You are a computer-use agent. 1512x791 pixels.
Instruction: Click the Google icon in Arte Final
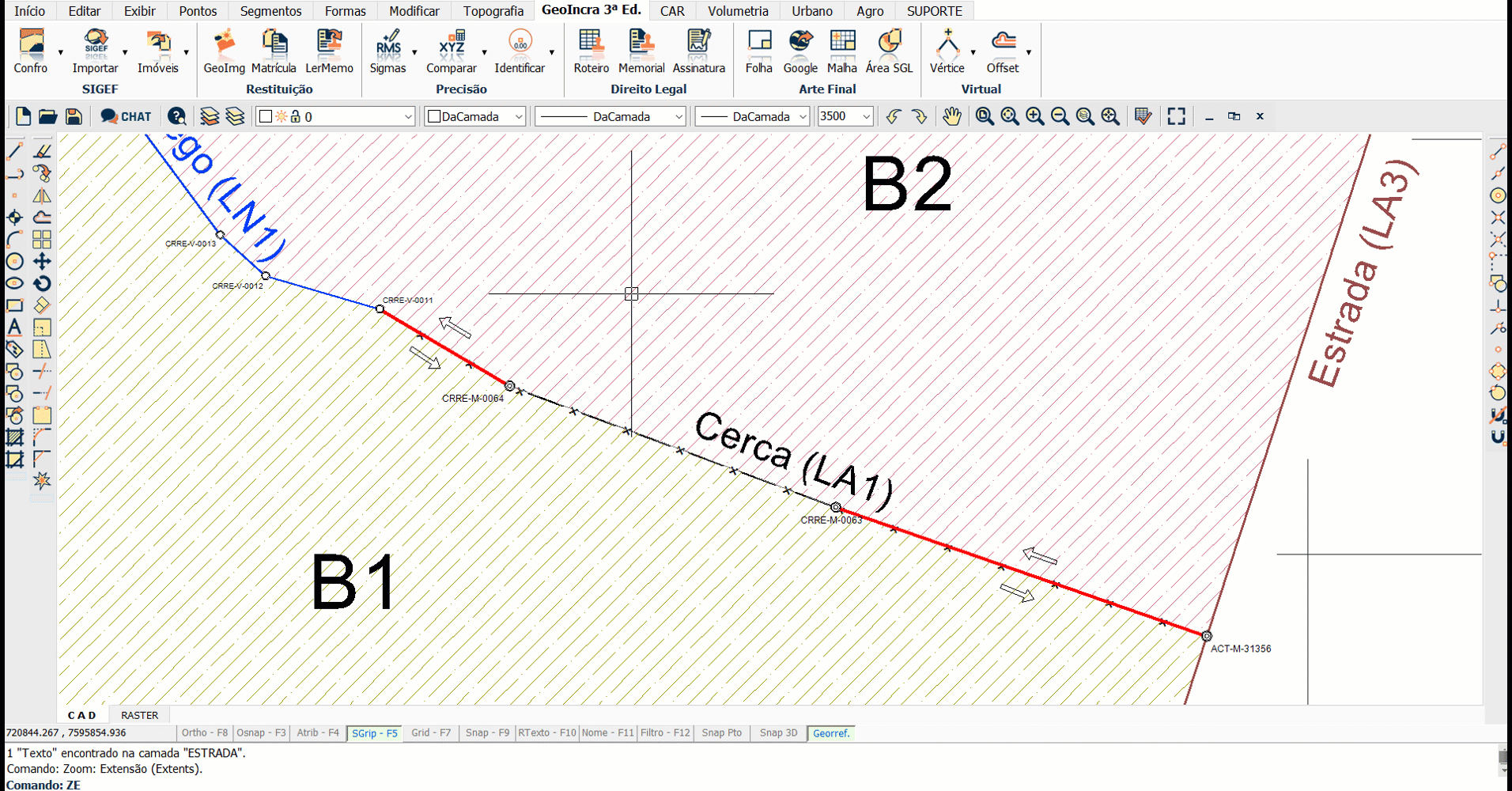coord(800,51)
